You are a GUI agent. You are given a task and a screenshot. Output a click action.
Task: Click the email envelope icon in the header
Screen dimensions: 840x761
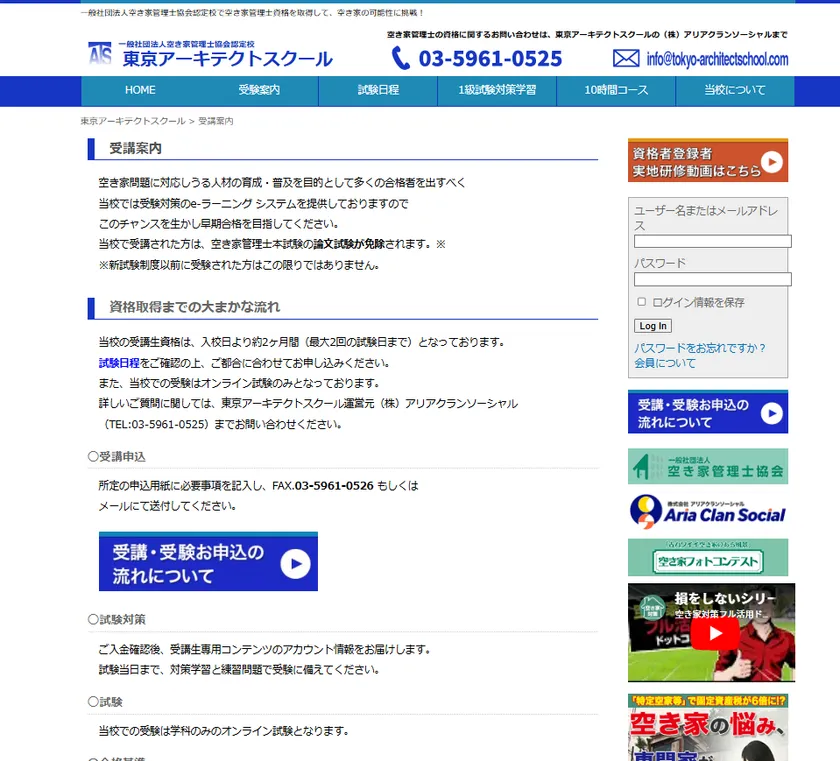tap(627, 58)
